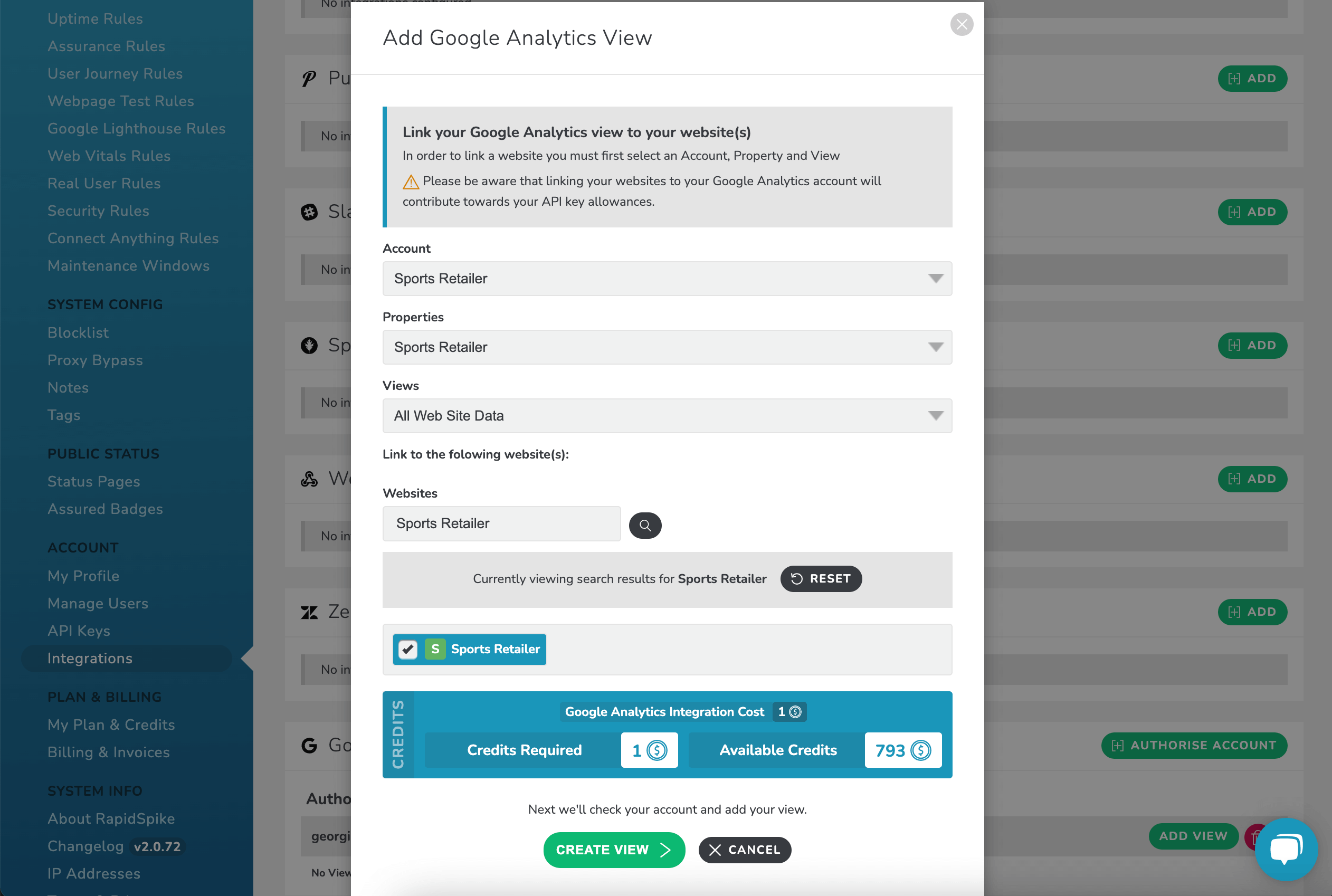
Task: Click the Pushover P logo in background page
Action: 309,78
